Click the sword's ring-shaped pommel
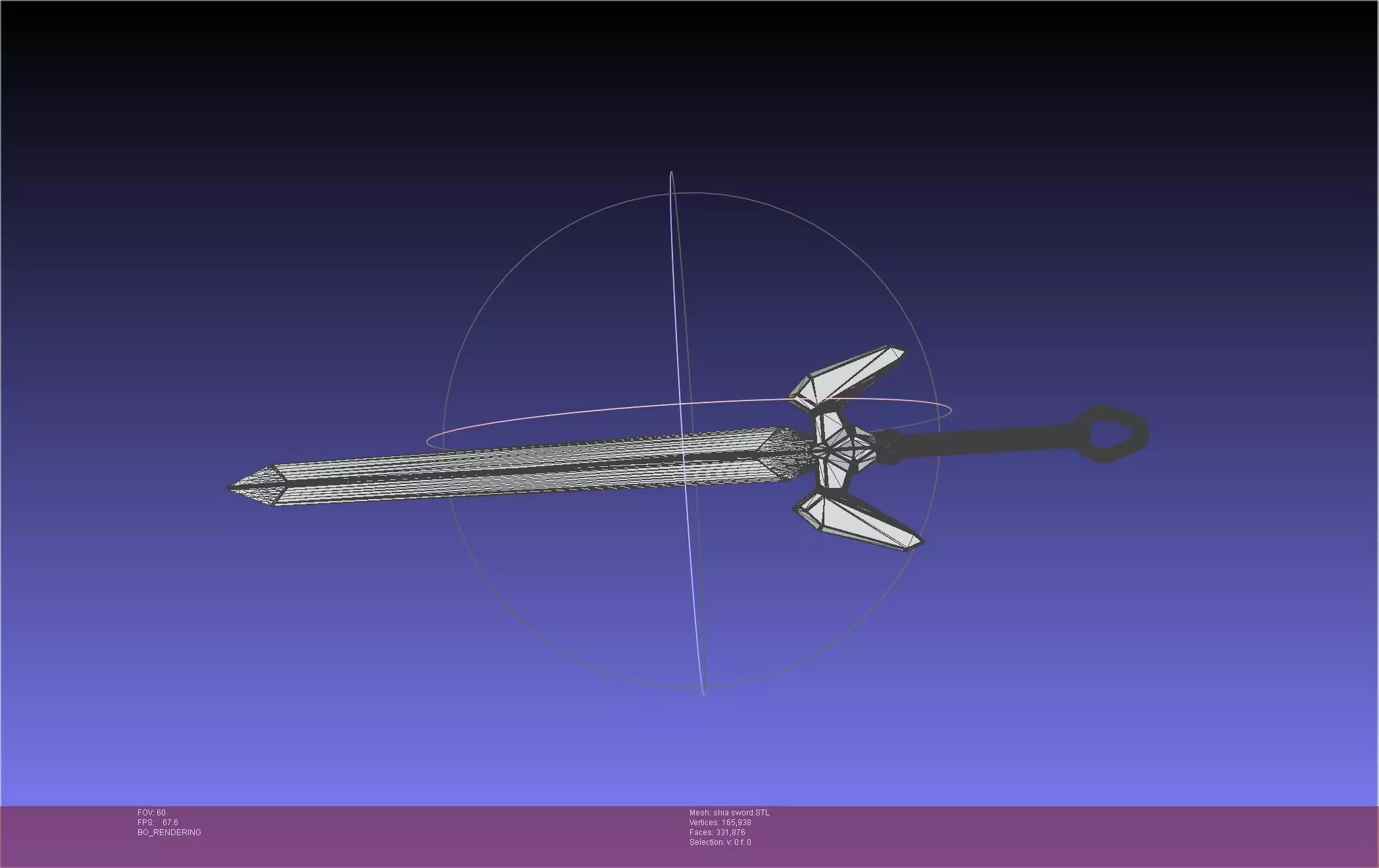Viewport: 1379px width, 868px height. click(x=1112, y=434)
